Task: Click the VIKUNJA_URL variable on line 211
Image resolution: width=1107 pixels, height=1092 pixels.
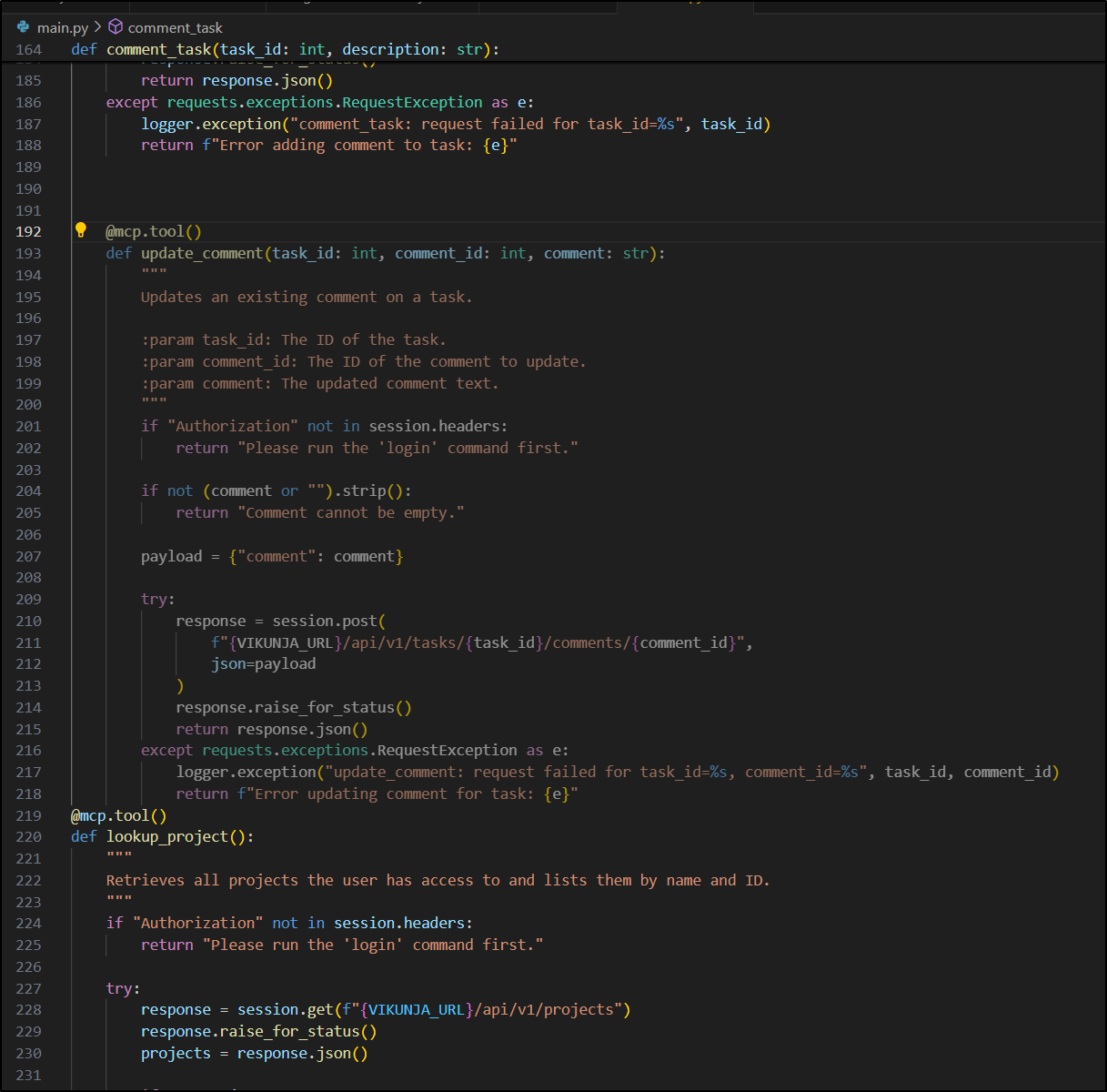Action: click(286, 643)
